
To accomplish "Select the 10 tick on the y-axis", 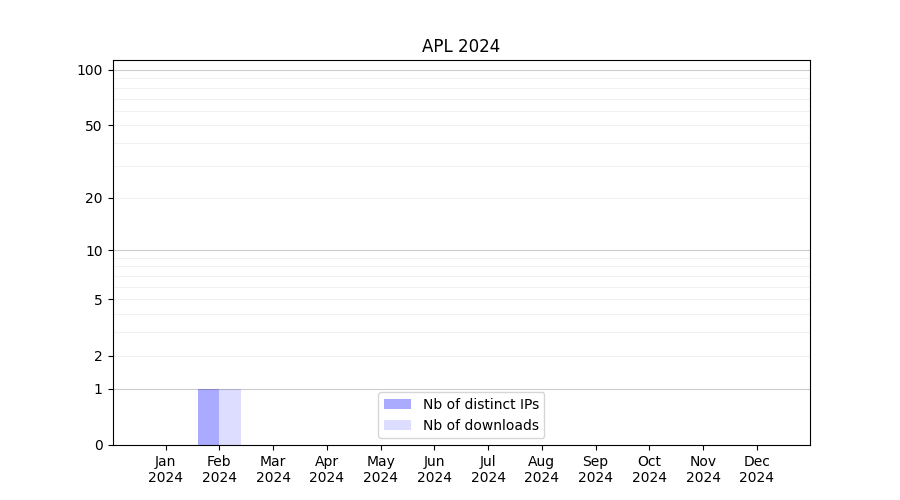I will point(93,251).
